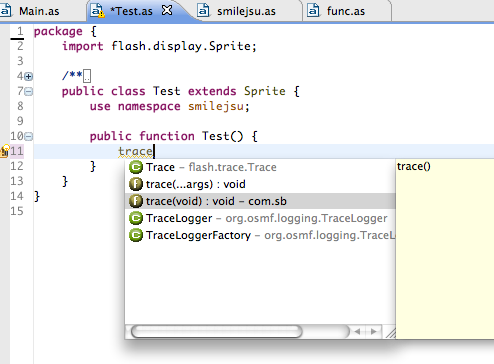Click the smilejsu.as file icon
The image size is (494, 364).
coord(203,10)
